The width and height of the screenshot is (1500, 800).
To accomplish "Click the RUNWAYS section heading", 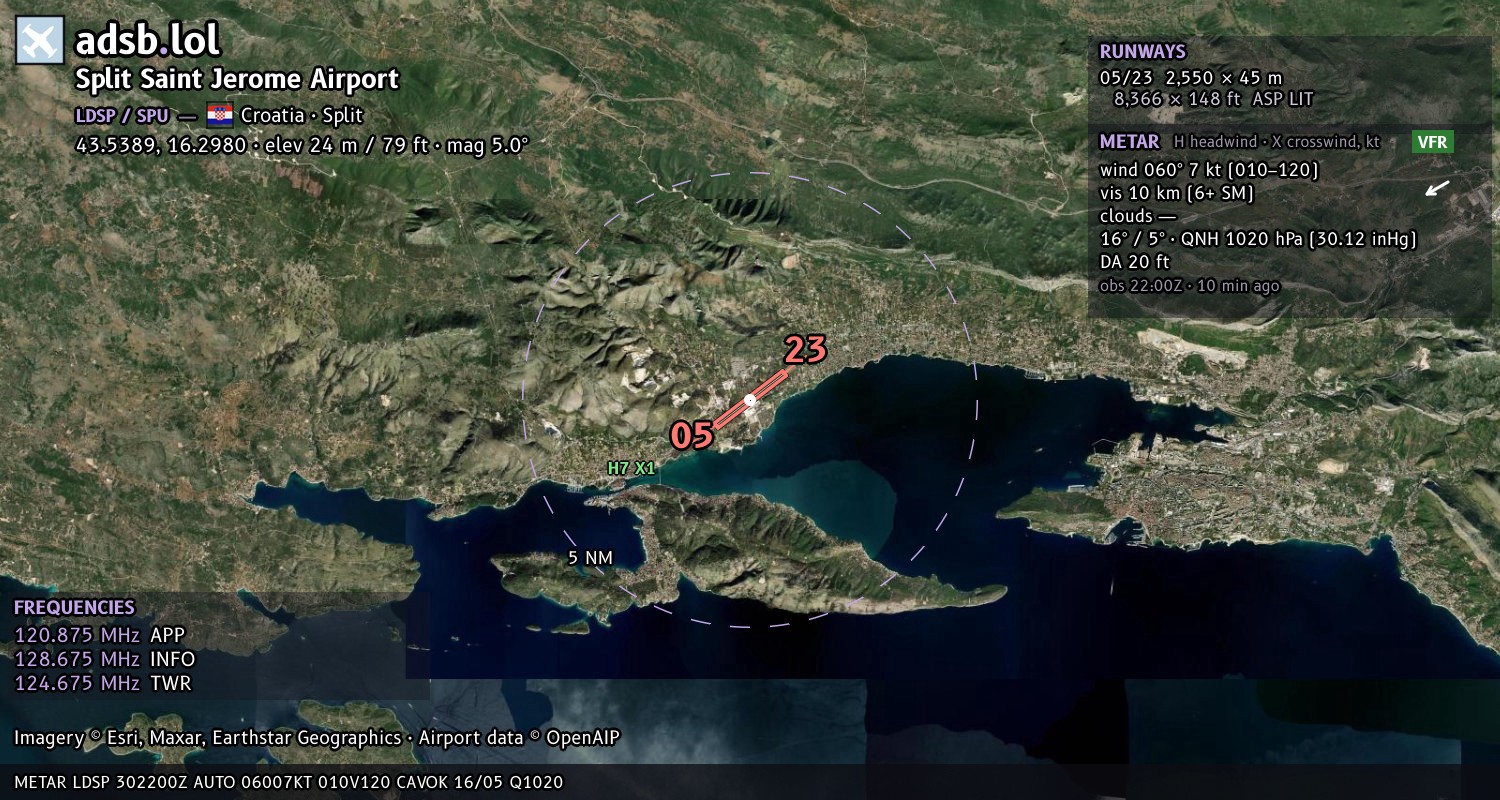I will click(1142, 52).
